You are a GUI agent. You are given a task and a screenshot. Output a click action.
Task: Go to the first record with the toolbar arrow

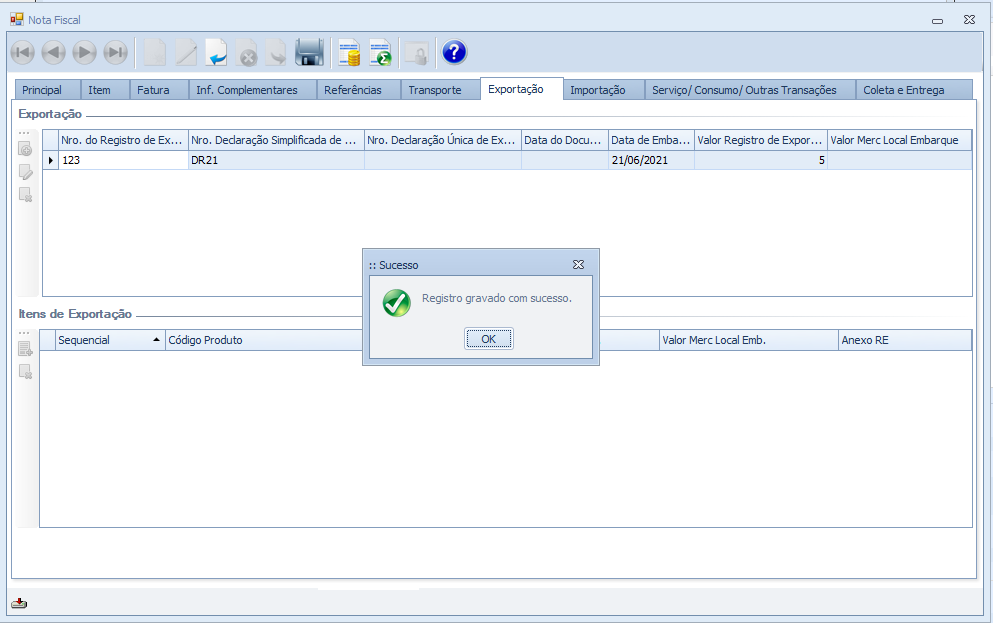tap(22, 53)
